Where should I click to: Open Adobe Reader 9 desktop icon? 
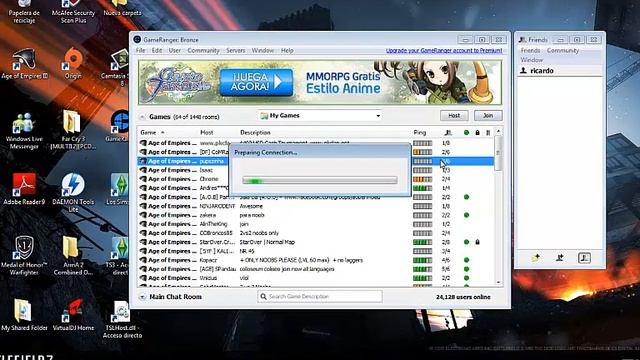click(x=24, y=189)
